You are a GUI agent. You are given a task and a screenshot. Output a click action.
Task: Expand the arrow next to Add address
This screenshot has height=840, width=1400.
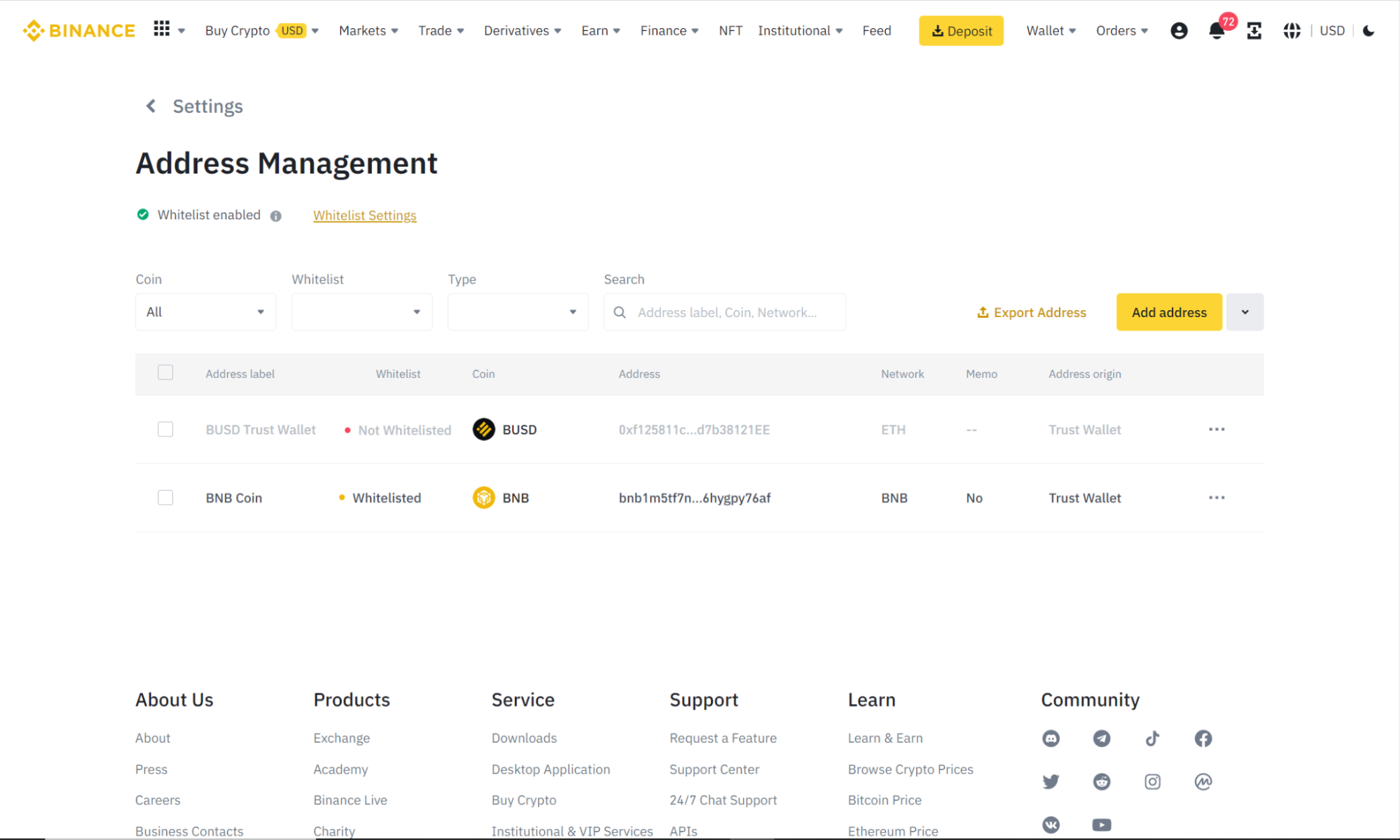click(1245, 312)
